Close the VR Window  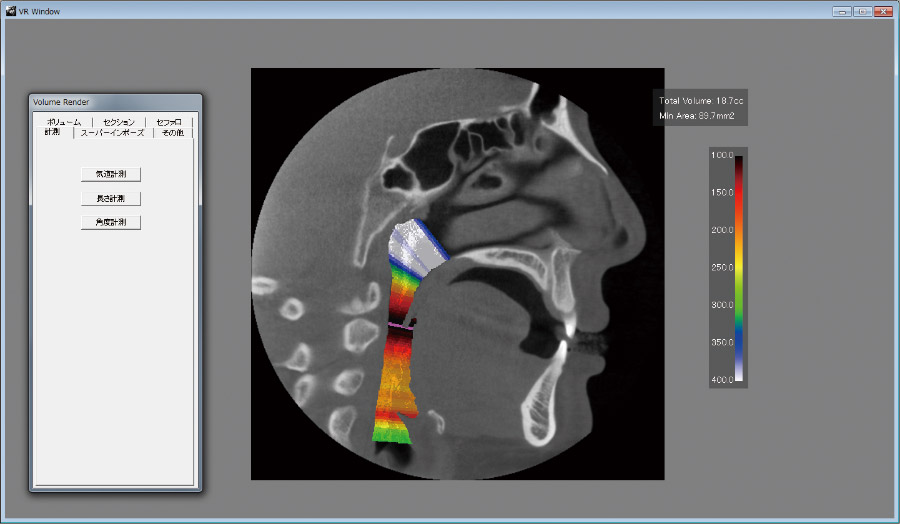pos(883,11)
